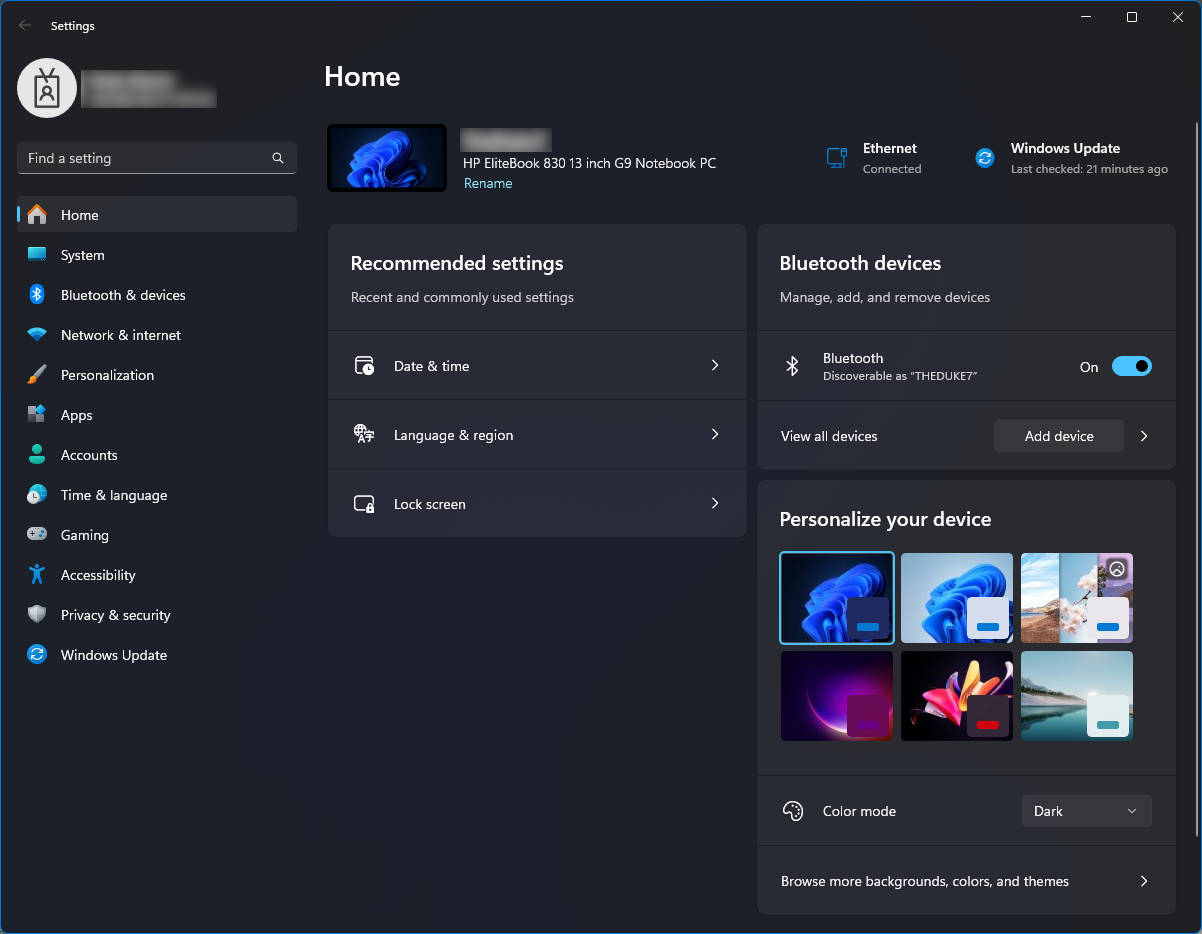
Task: Click View all devices
Action: (x=829, y=436)
